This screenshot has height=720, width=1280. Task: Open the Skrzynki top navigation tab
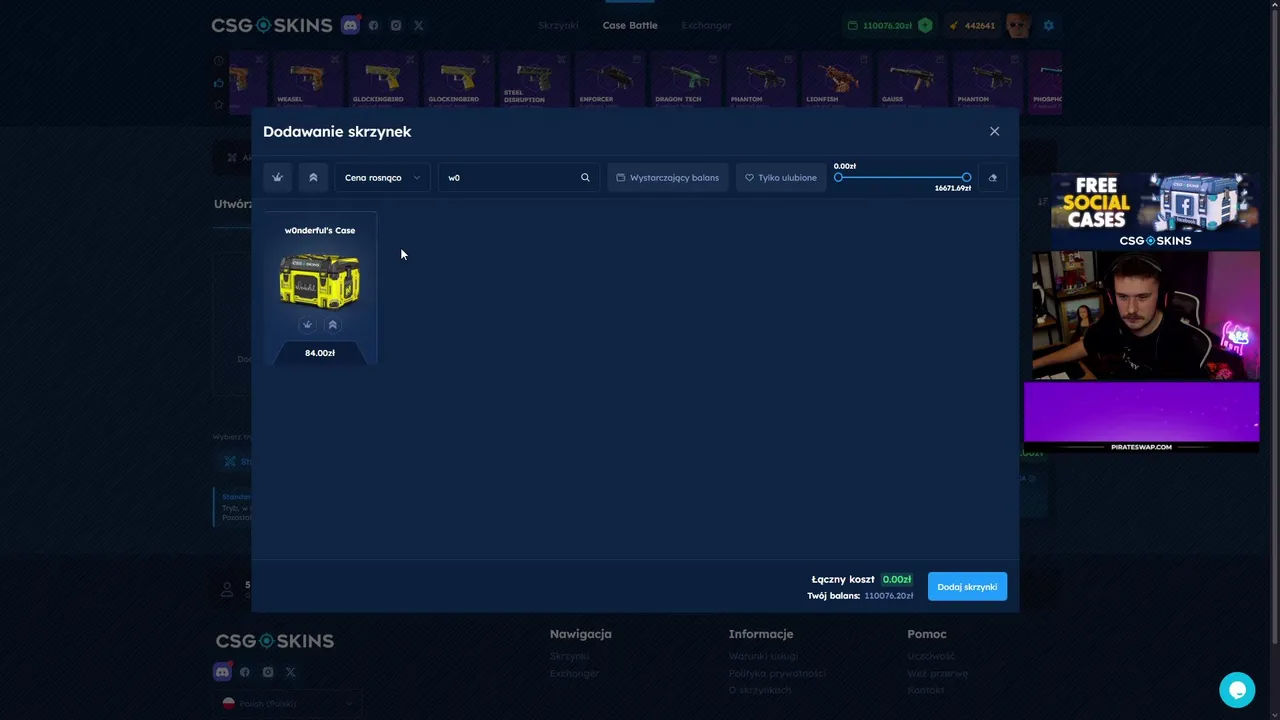(558, 25)
